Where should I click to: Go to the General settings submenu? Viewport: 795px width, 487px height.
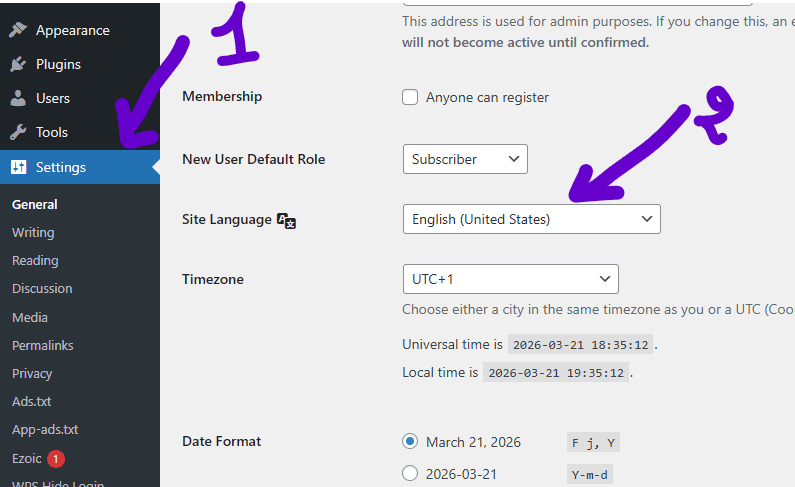[x=34, y=204]
